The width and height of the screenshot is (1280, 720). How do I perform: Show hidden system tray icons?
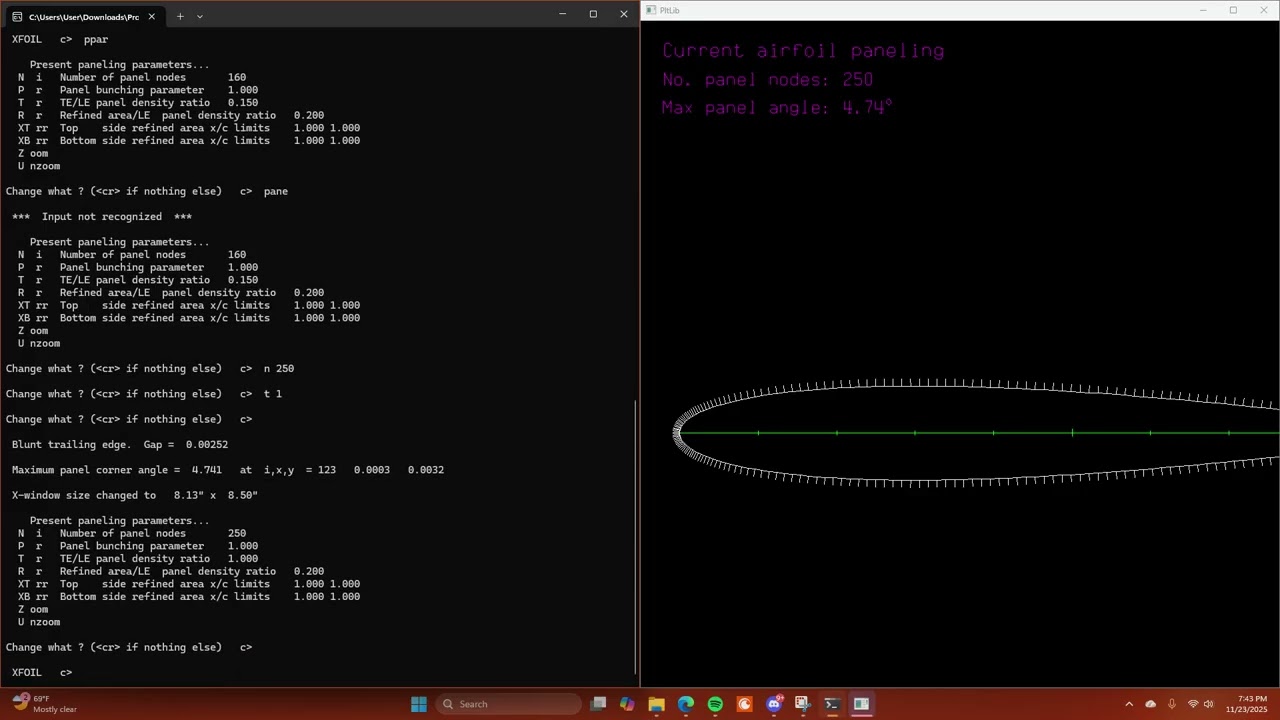[1129, 704]
